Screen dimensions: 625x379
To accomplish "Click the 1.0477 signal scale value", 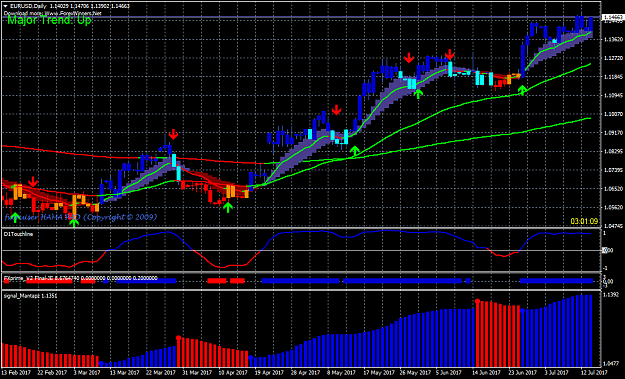I will pos(610,363).
